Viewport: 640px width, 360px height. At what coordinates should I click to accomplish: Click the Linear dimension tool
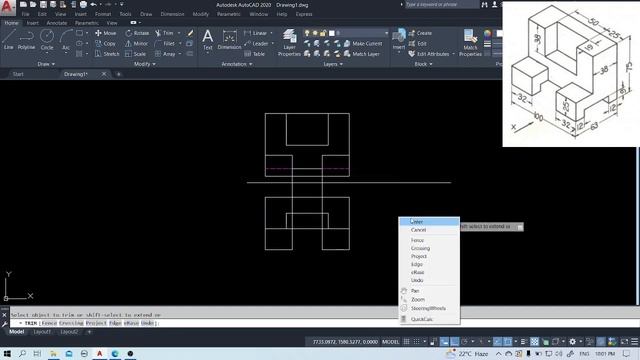click(256, 33)
